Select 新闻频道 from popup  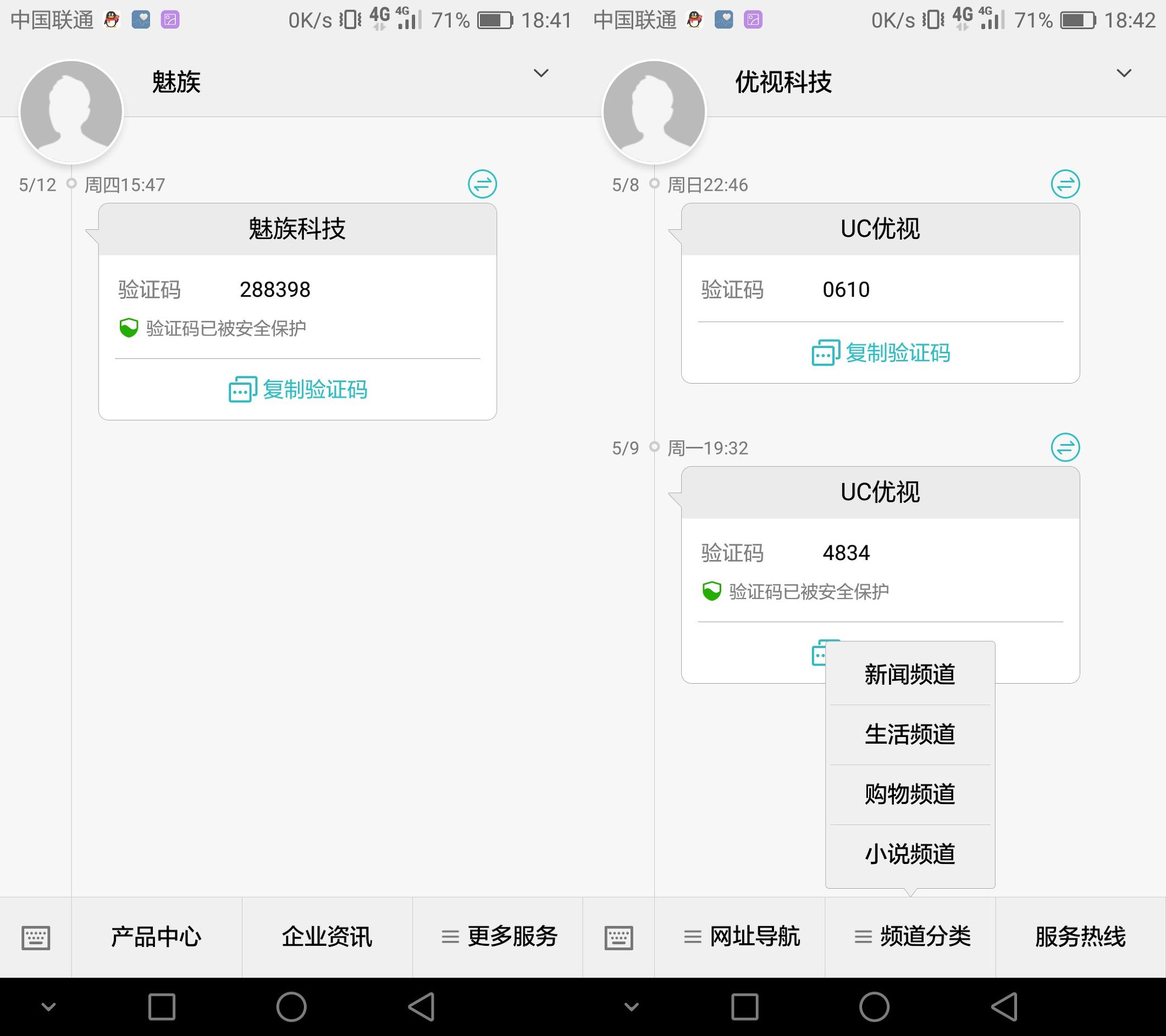(910, 674)
